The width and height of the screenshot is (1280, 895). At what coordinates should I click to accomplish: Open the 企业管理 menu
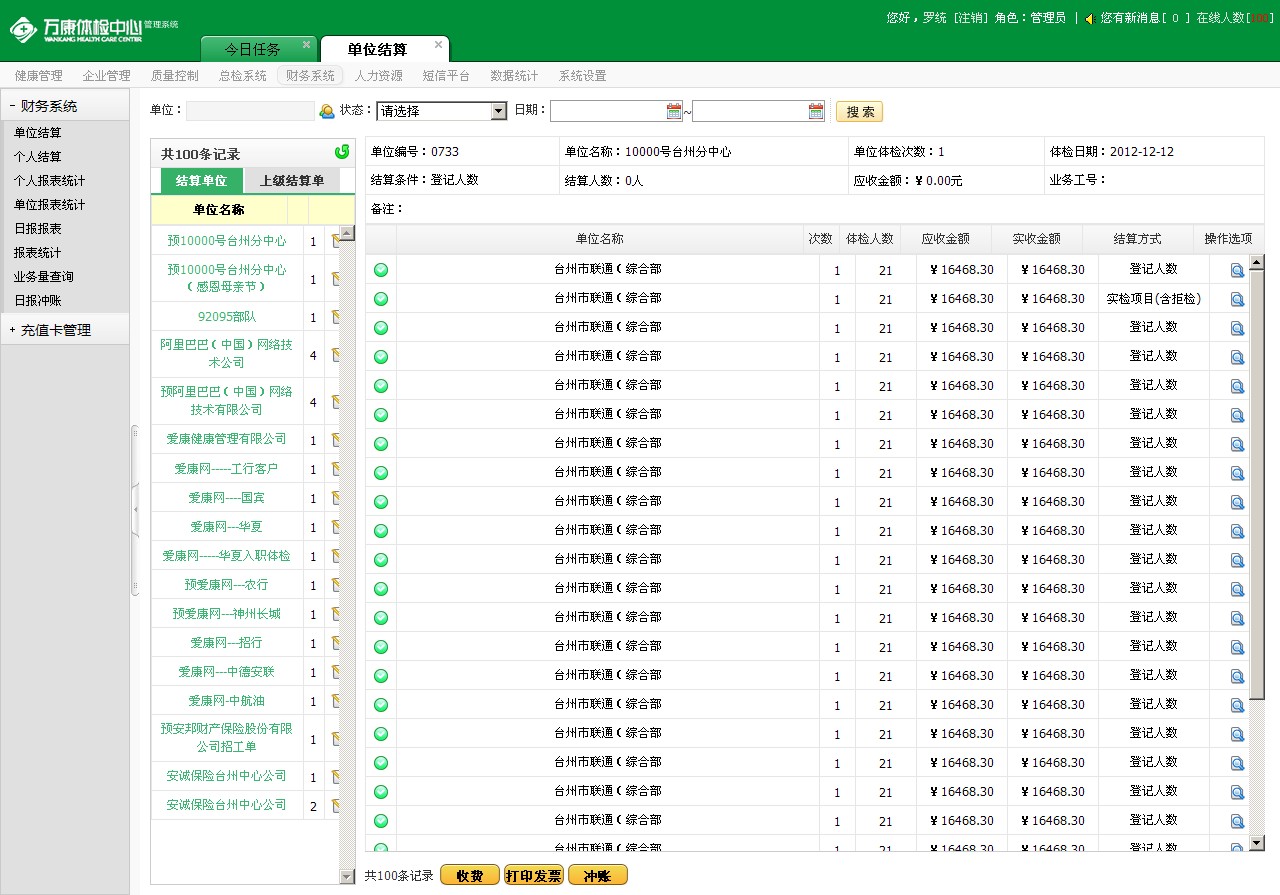point(106,76)
